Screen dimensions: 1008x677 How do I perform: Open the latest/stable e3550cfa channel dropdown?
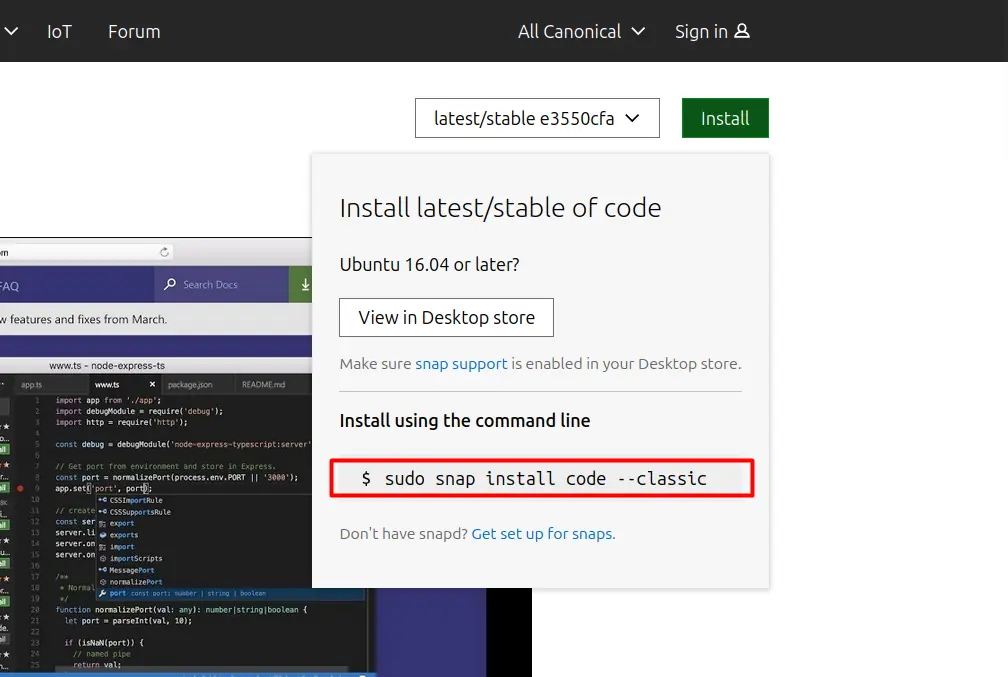[x=537, y=118]
